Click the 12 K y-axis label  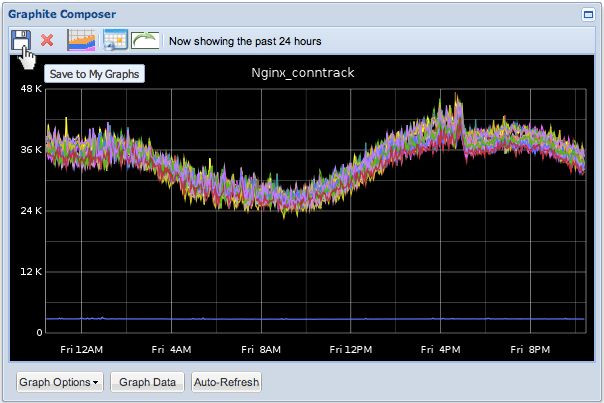point(31,272)
